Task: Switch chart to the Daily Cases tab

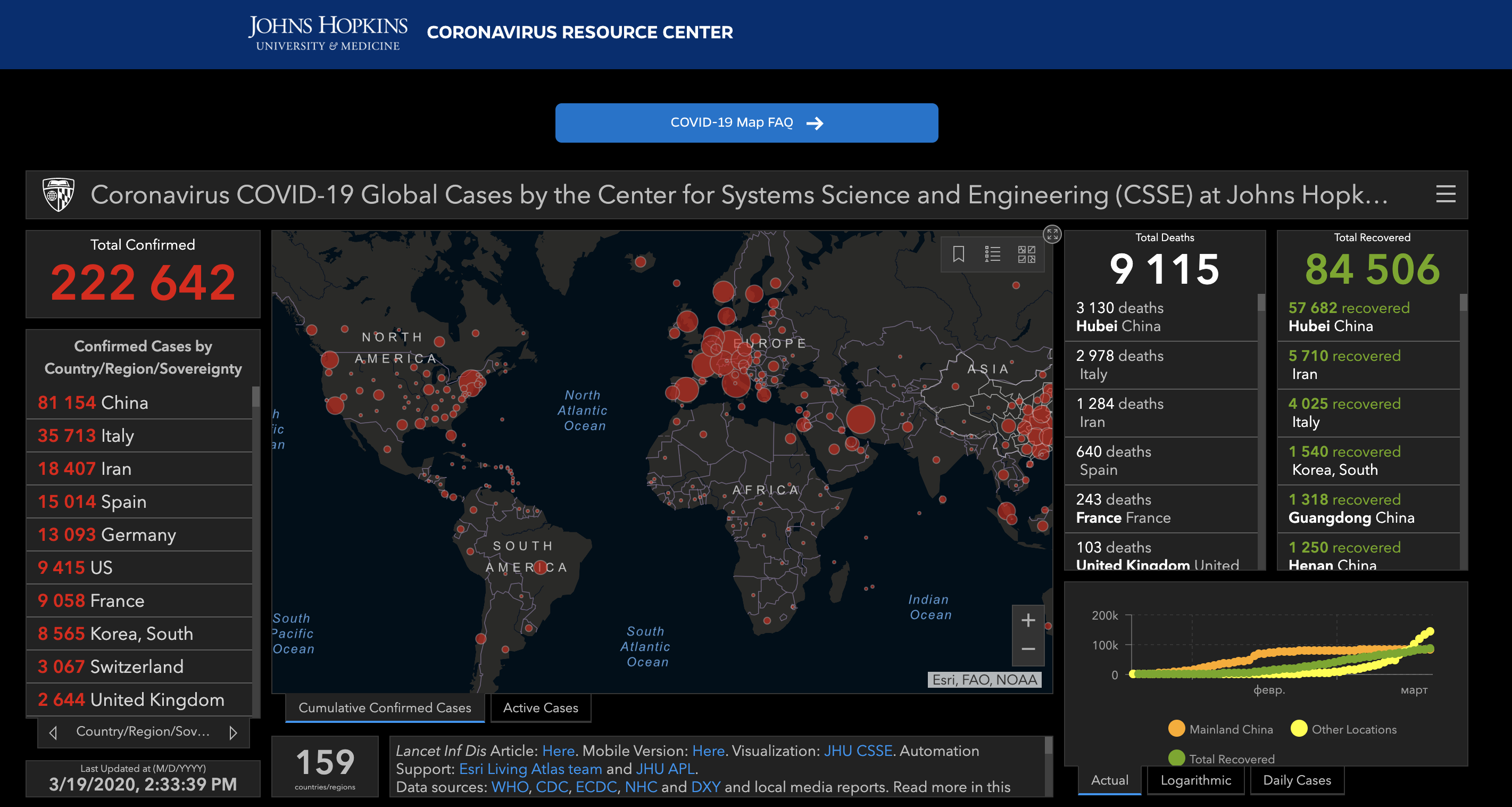Action: point(1297,780)
